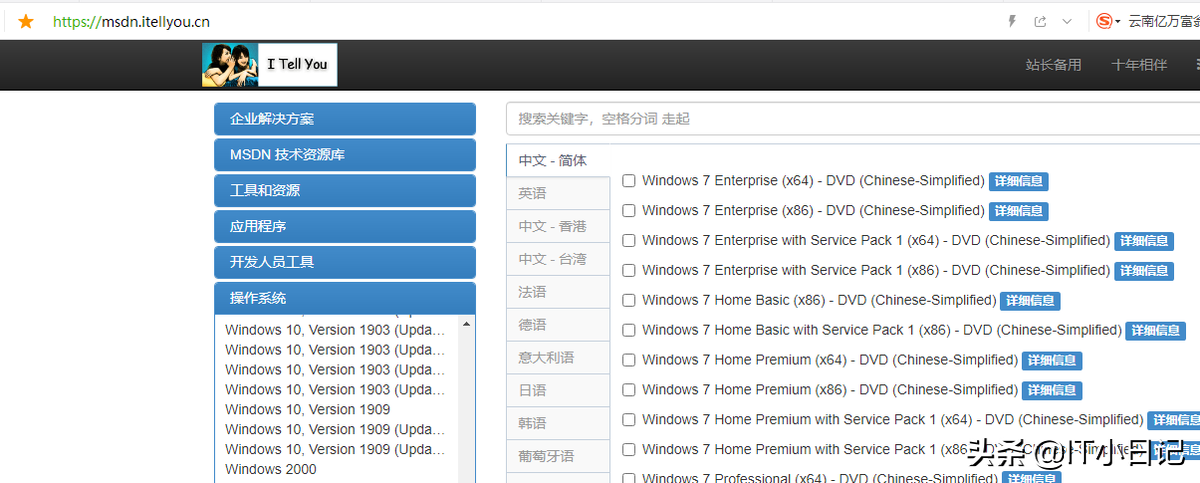
Task: Open address bar chevron dropdown
Action: tap(1067, 21)
